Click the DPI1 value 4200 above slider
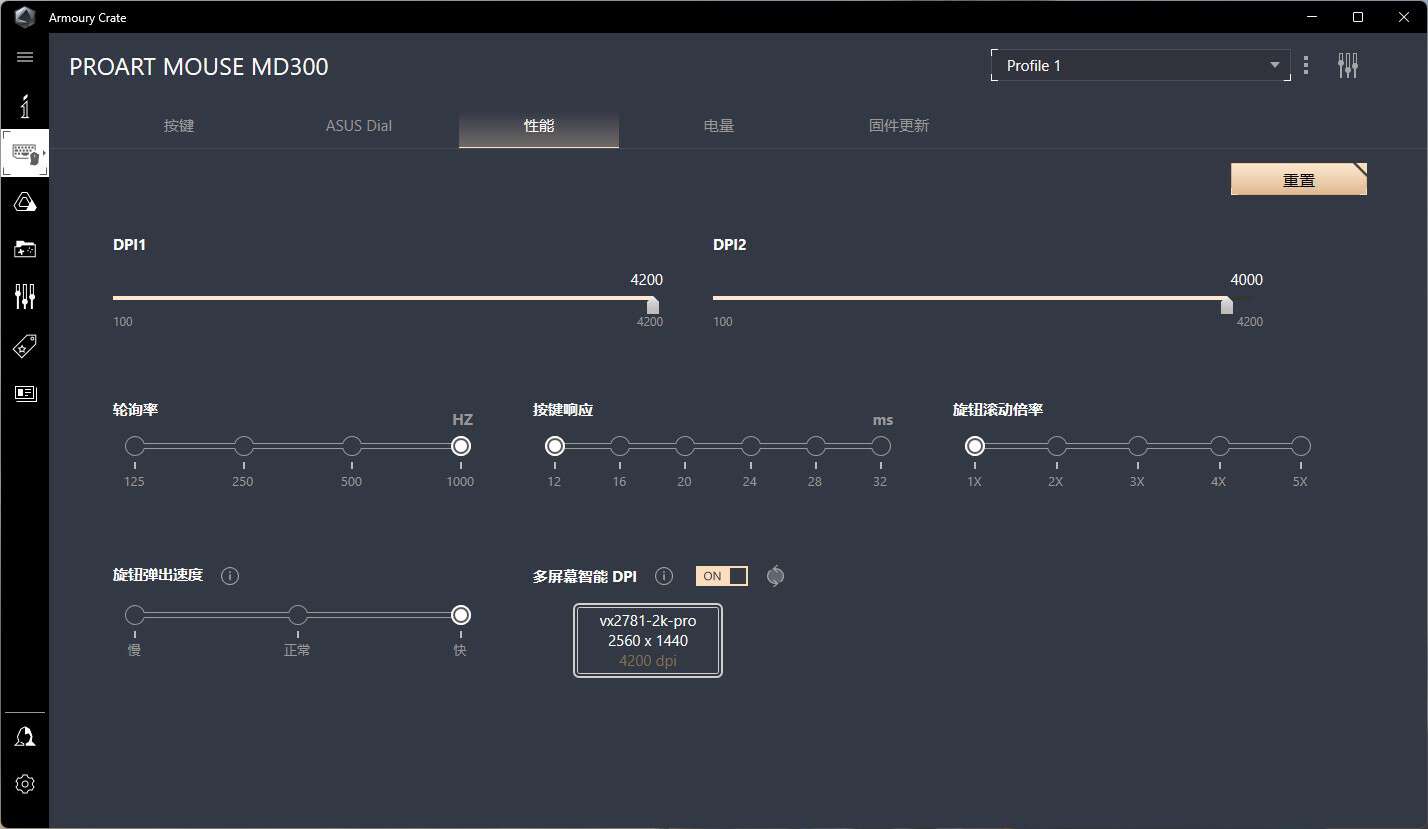The image size is (1428, 829). [646, 280]
